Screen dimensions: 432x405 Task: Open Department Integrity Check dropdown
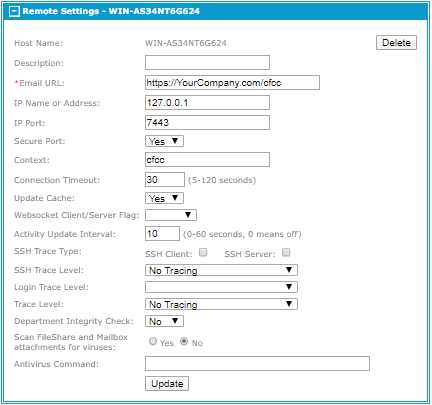(x=164, y=321)
